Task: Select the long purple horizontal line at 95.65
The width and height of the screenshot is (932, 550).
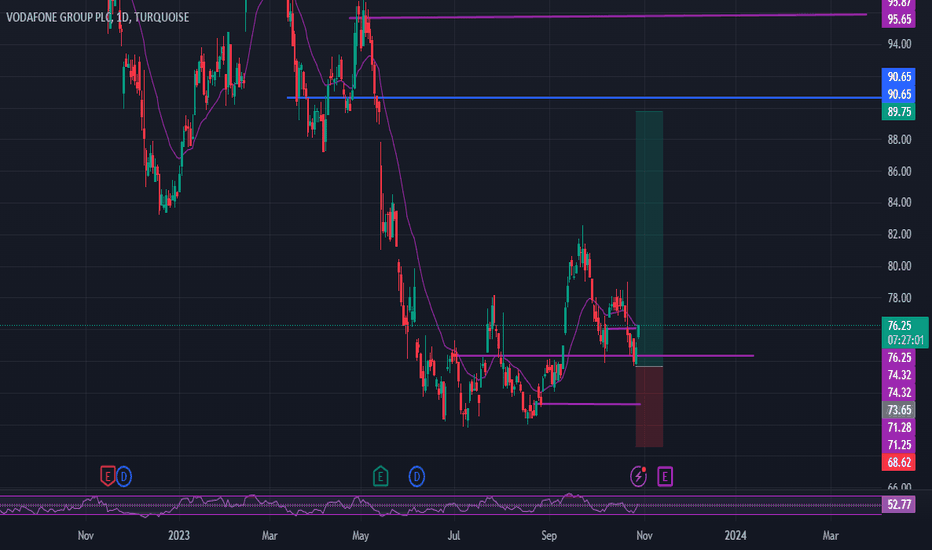Action: tap(607, 16)
